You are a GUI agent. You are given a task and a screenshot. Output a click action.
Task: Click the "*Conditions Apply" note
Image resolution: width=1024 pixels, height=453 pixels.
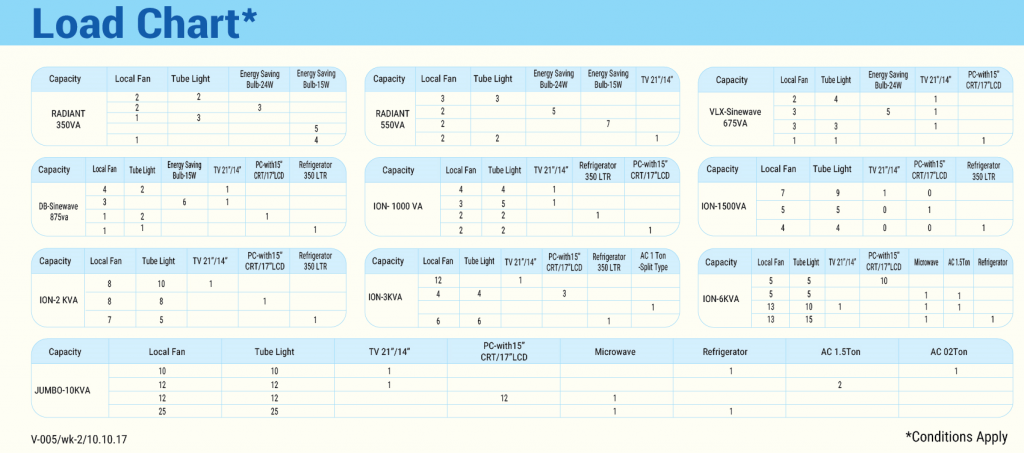coord(956,436)
